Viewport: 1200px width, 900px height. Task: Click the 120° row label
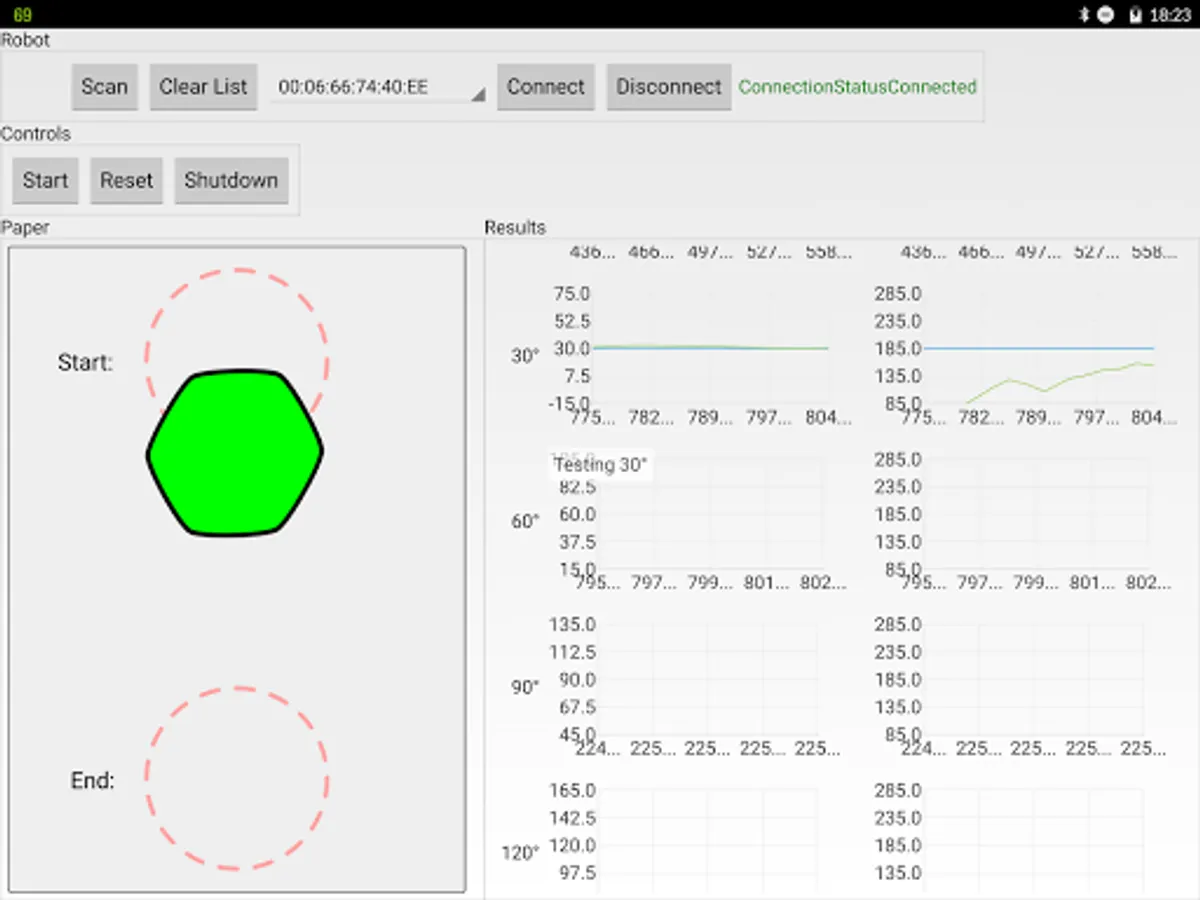[520, 854]
